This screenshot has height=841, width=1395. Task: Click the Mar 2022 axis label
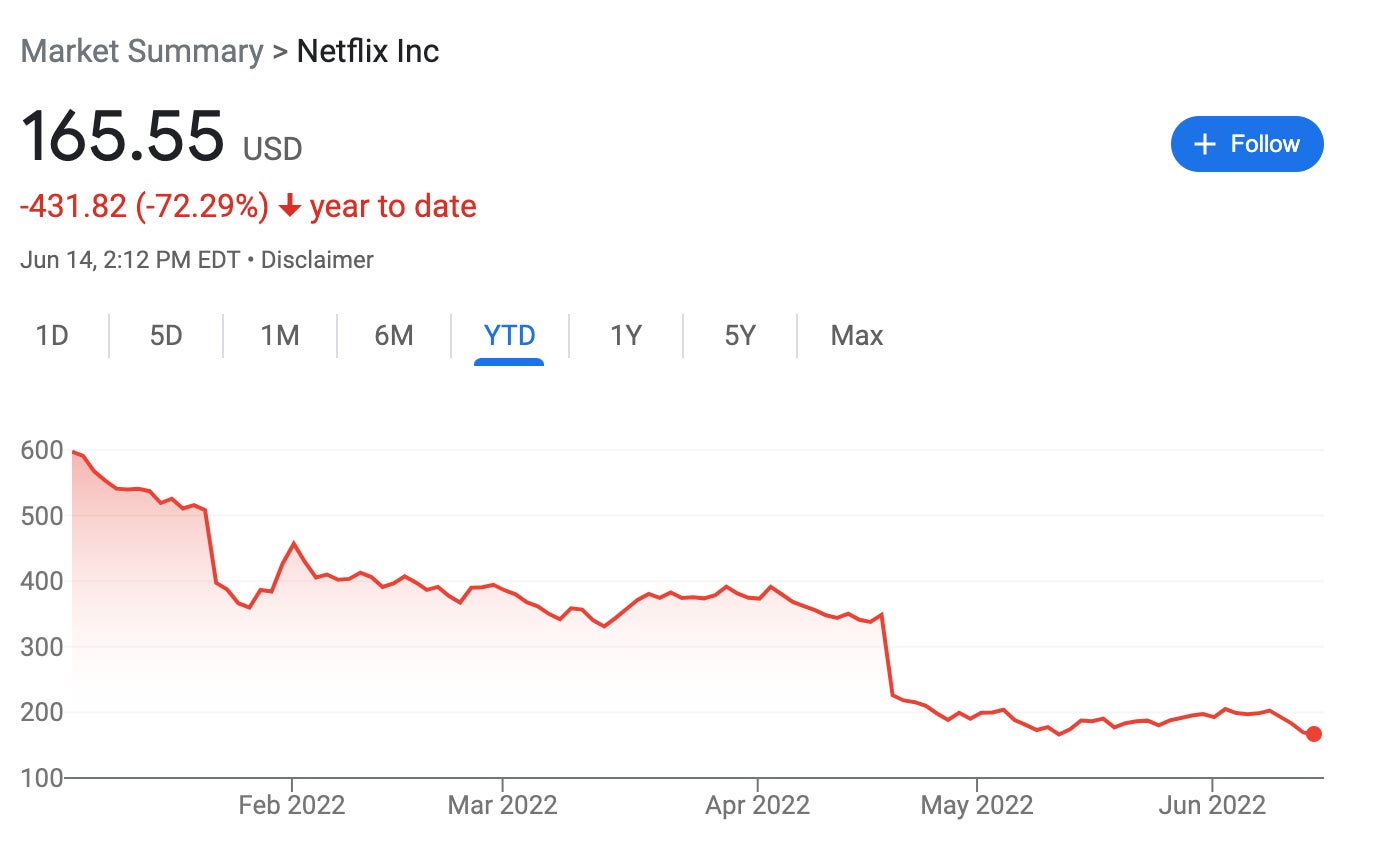502,805
